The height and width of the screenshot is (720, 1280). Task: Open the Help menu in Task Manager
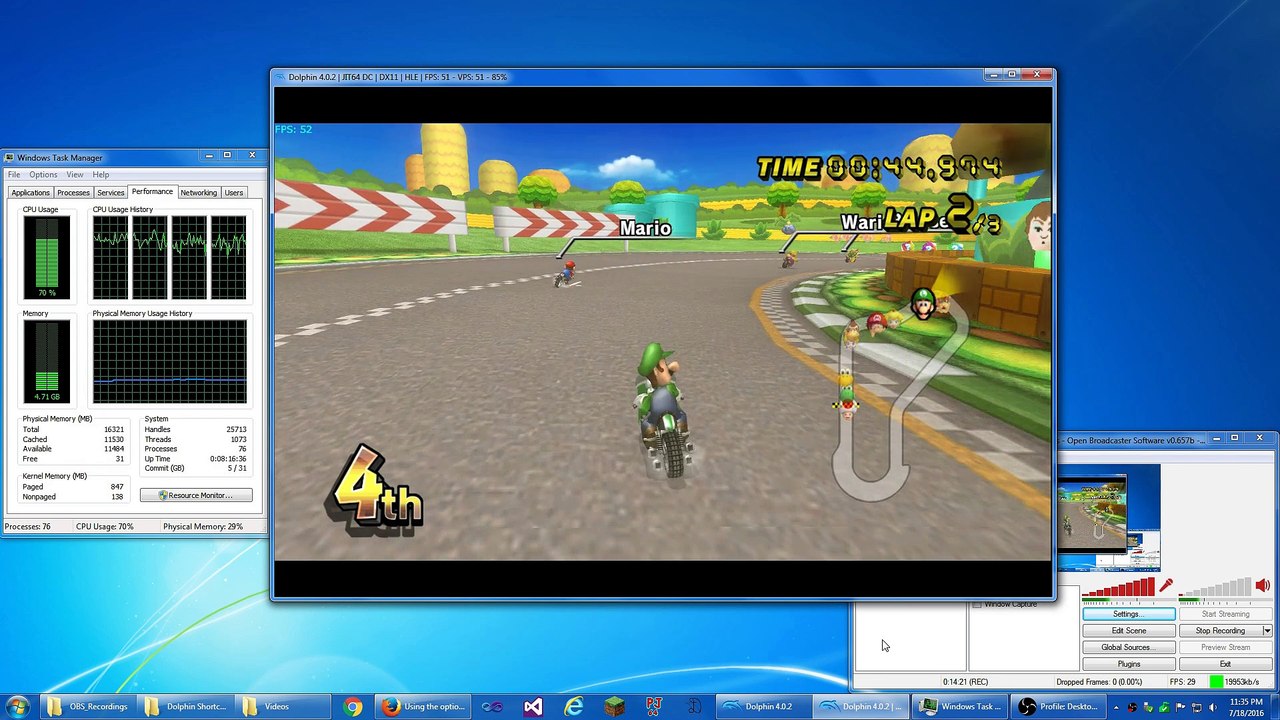101,175
